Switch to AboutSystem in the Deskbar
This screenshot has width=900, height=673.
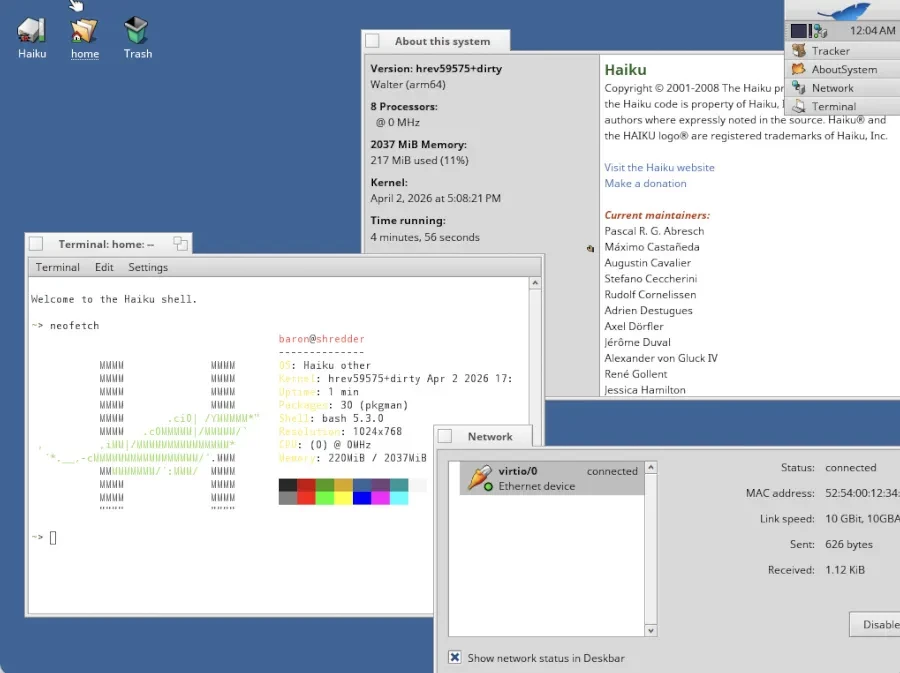click(843, 70)
